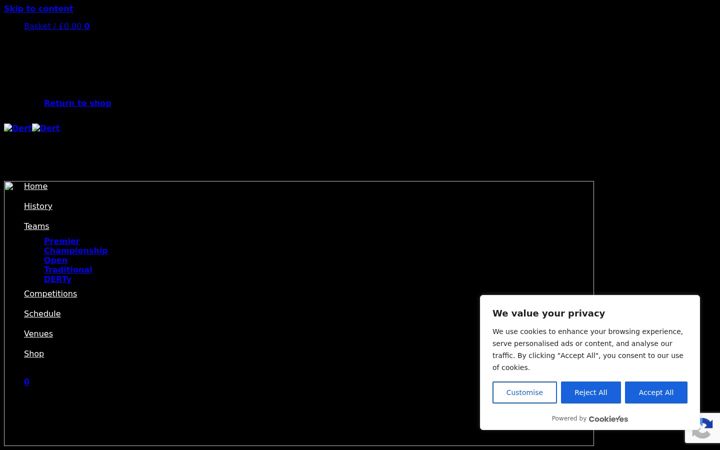The width and height of the screenshot is (720, 450).
Task: Click Accept All cookies button
Action: 656,393
